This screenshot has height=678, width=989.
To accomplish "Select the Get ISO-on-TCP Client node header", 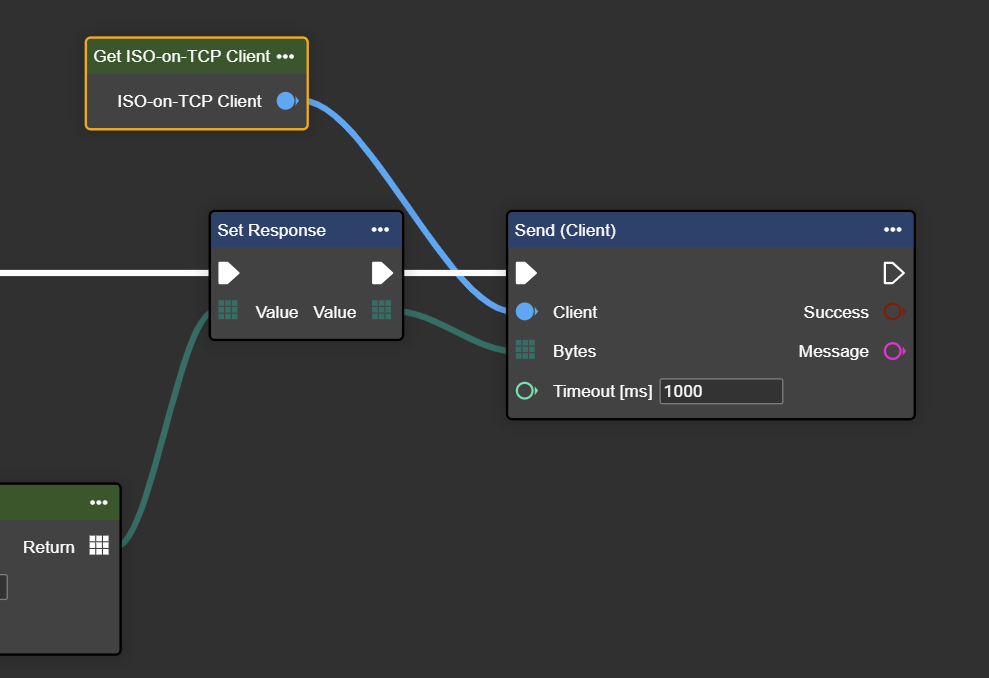I will click(x=182, y=57).
